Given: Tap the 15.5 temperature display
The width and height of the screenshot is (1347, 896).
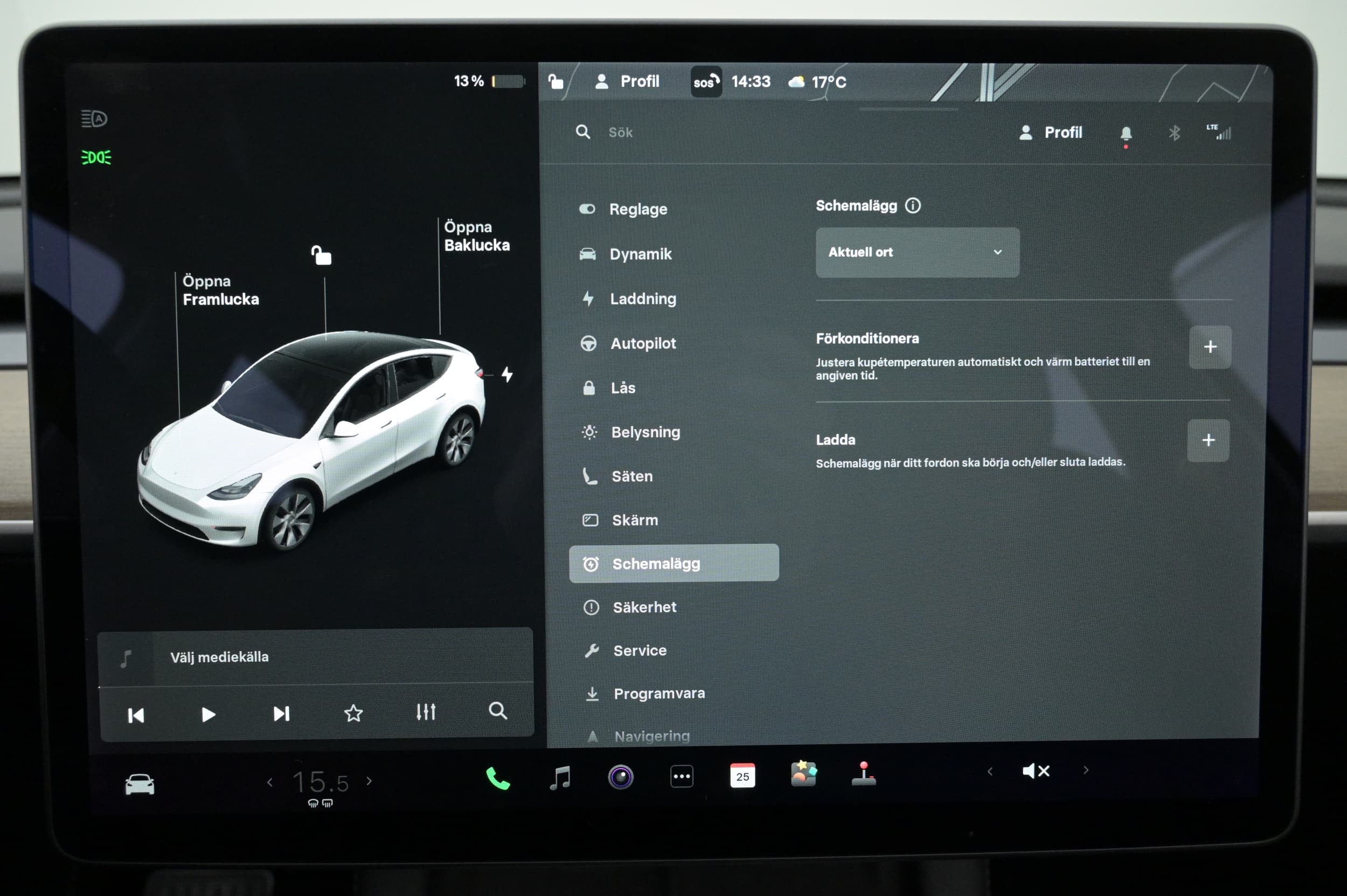Looking at the screenshot, I should coord(321,782).
